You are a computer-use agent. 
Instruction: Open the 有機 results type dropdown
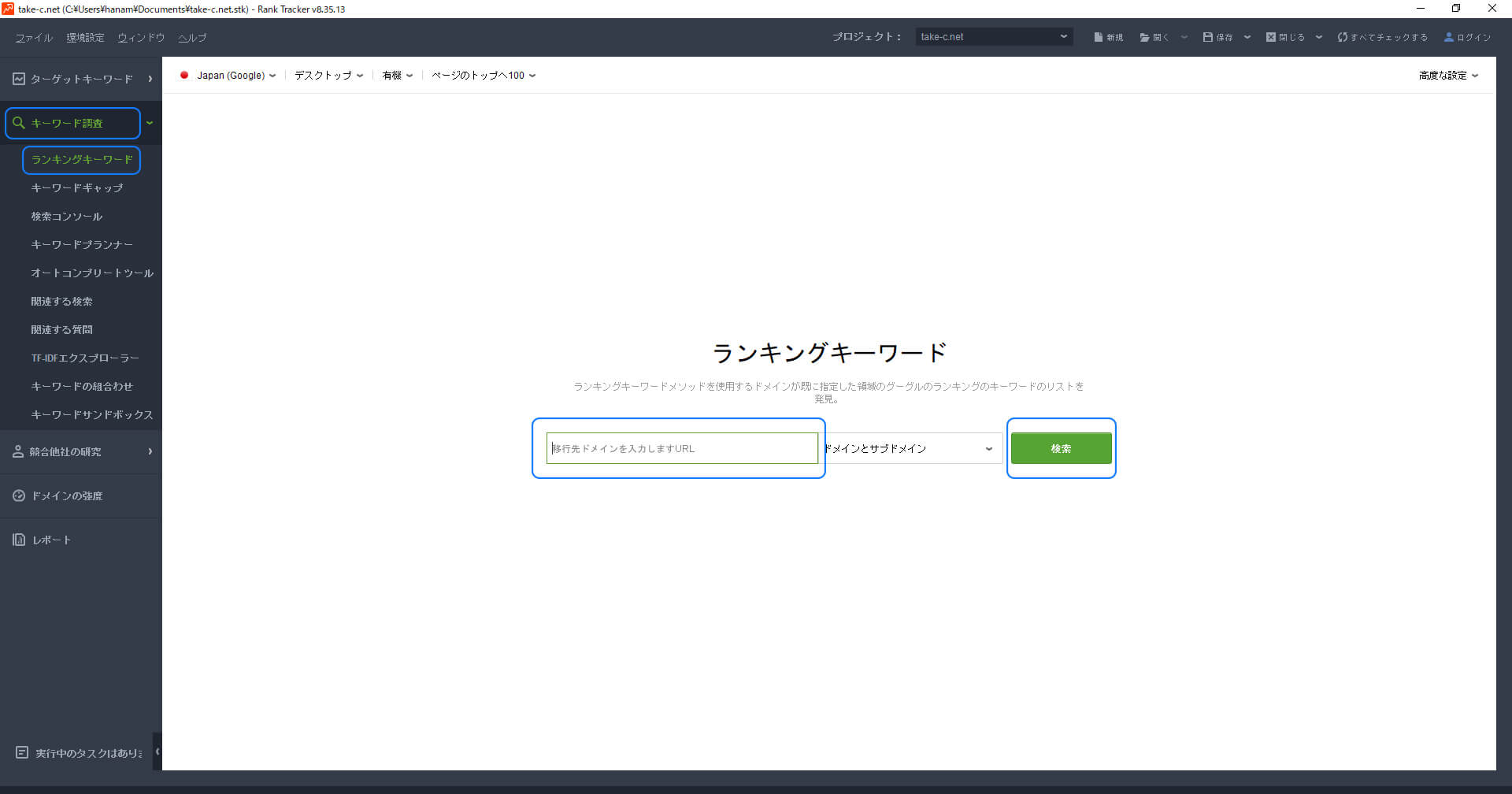click(x=397, y=76)
